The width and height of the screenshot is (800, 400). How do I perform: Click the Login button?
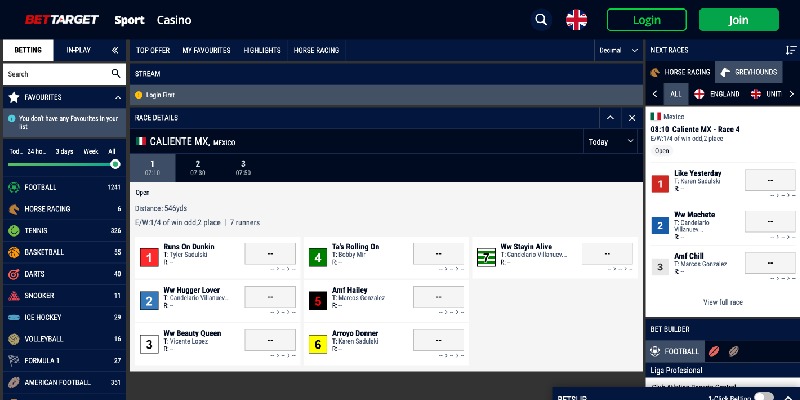tap(646, 20)
